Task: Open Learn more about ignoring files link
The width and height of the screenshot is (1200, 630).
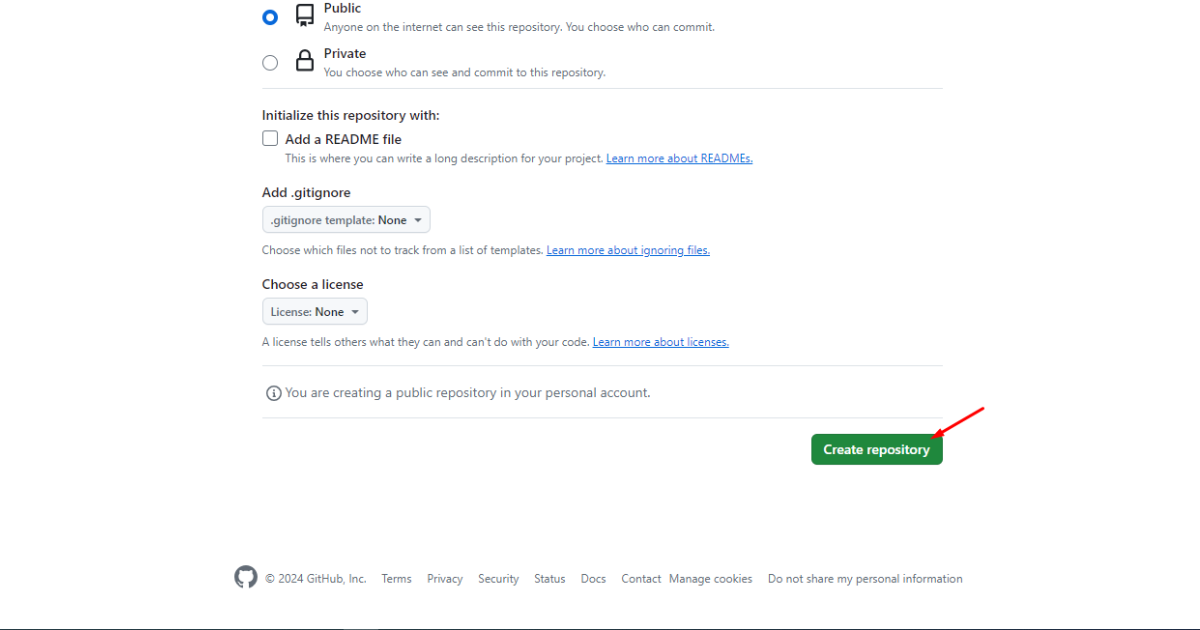Action: (628, 250)
